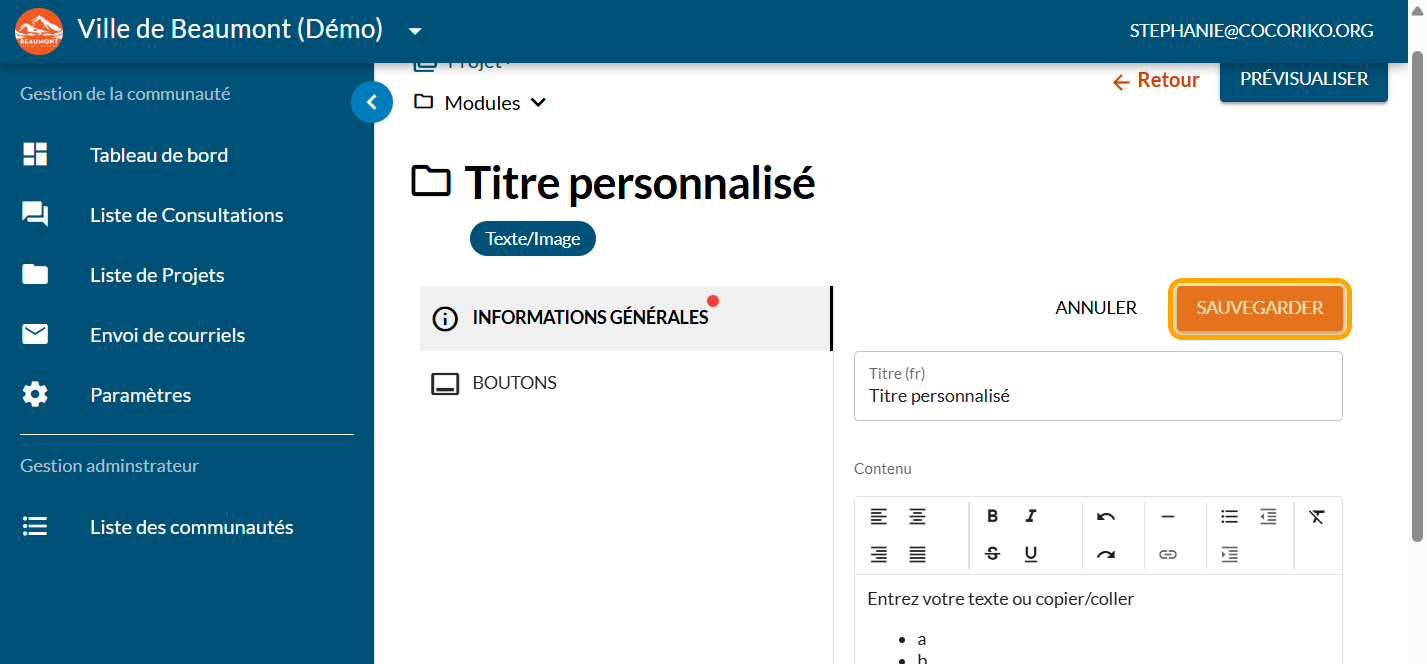Insert a horizontal line
Viewport: 1427px width, 664px height.
click(x=1167, y=516)
